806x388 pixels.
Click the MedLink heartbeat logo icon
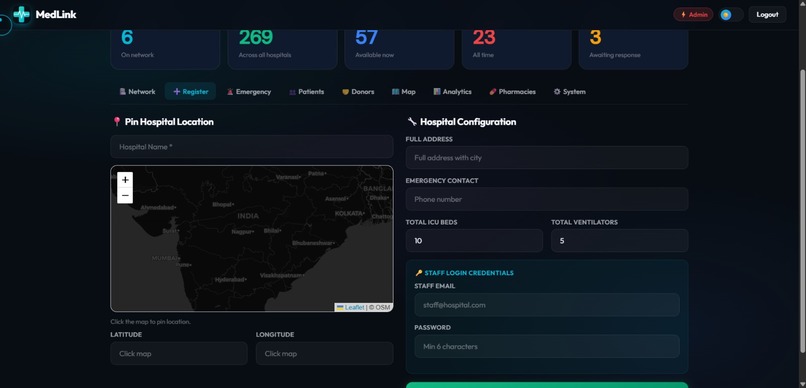pos(22,14)
